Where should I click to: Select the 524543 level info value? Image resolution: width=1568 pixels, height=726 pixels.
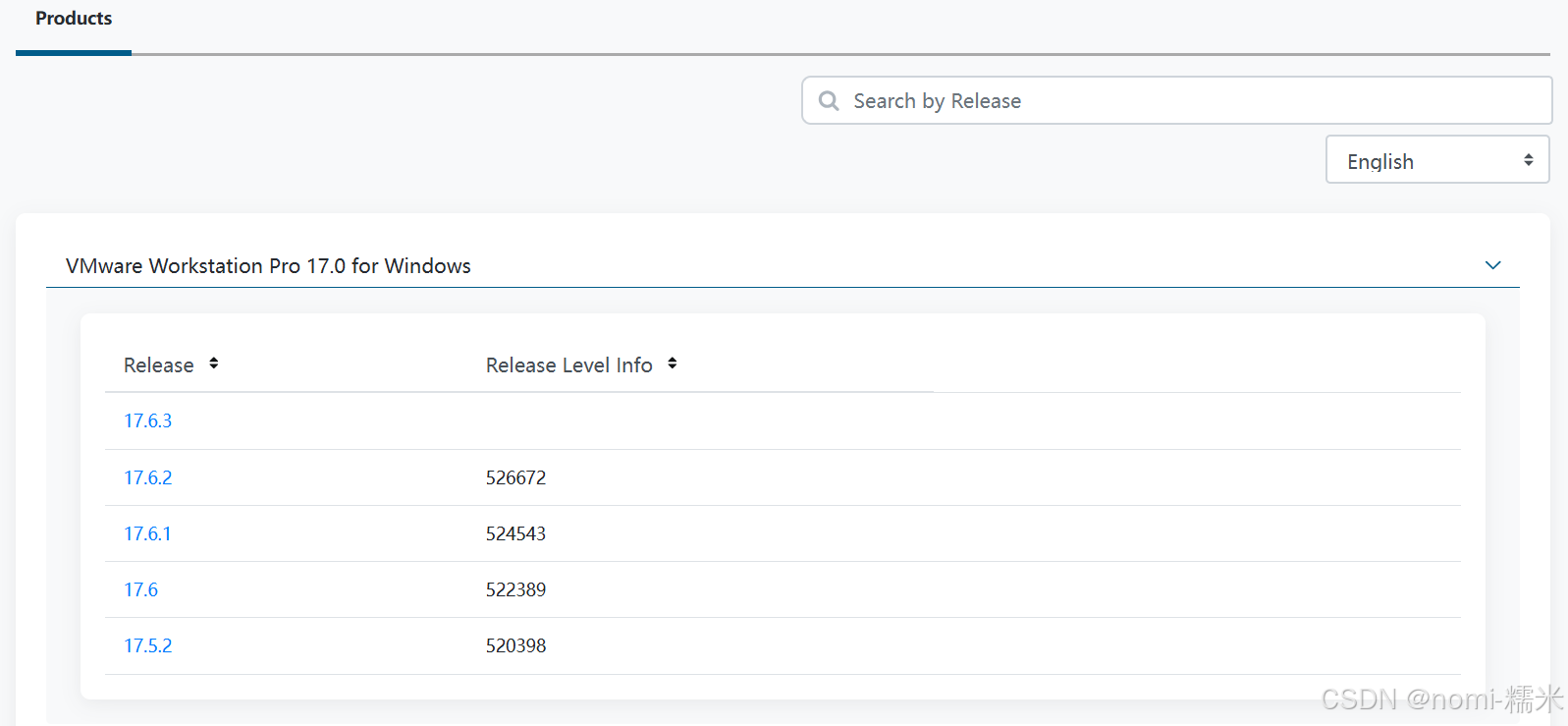click(515, 533)
